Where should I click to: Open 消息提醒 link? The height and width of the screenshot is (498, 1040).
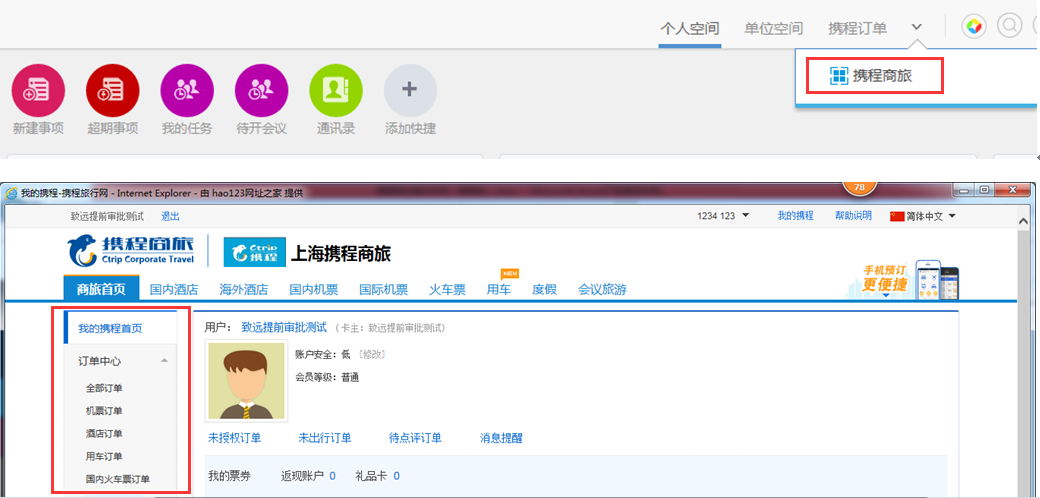[501, 438]
